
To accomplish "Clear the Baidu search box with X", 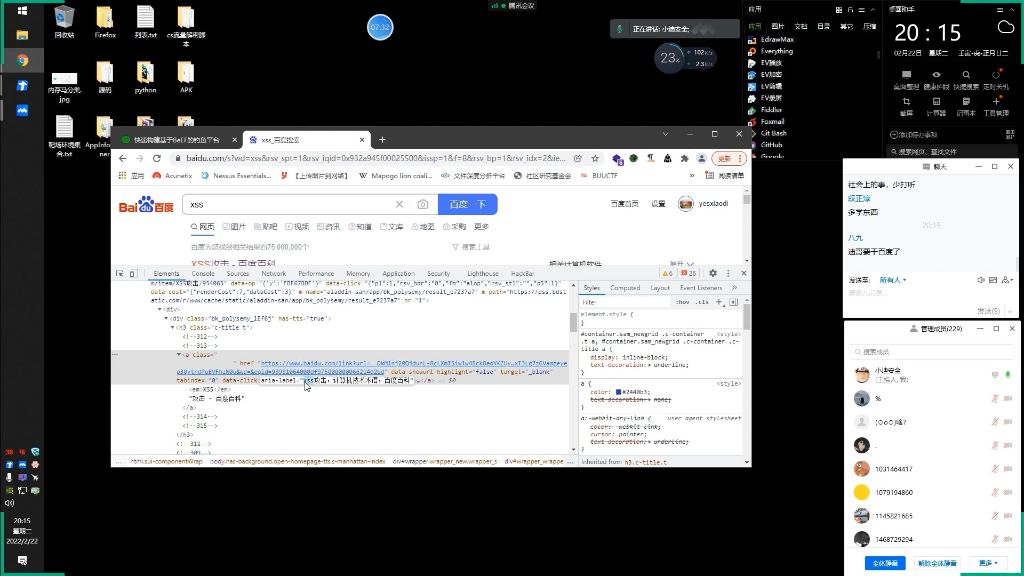I will click(400, 204).
